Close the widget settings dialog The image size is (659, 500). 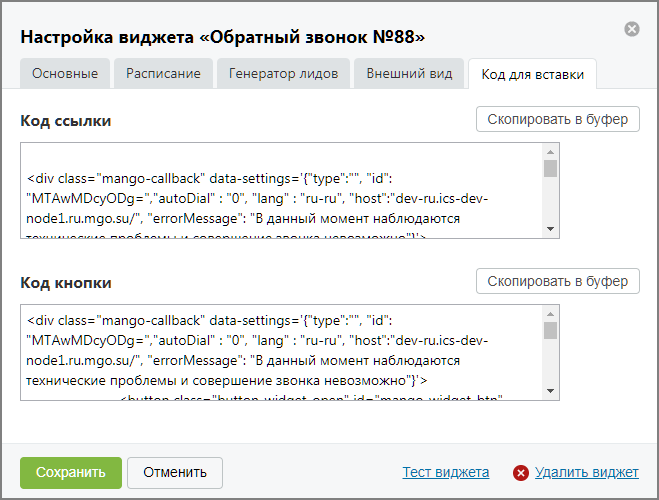pos(632,29)
